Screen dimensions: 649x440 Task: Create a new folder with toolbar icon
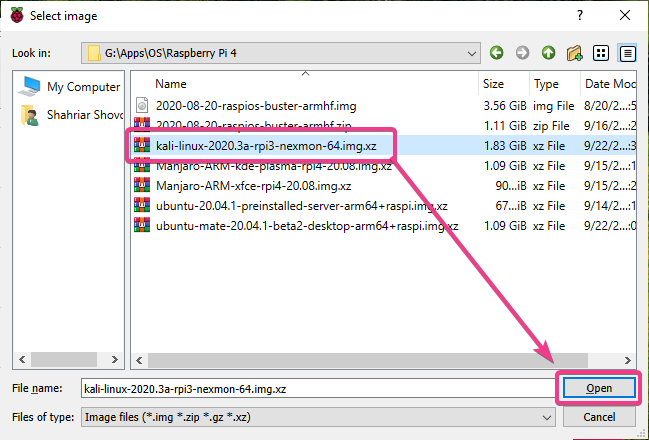click(574, 53)
